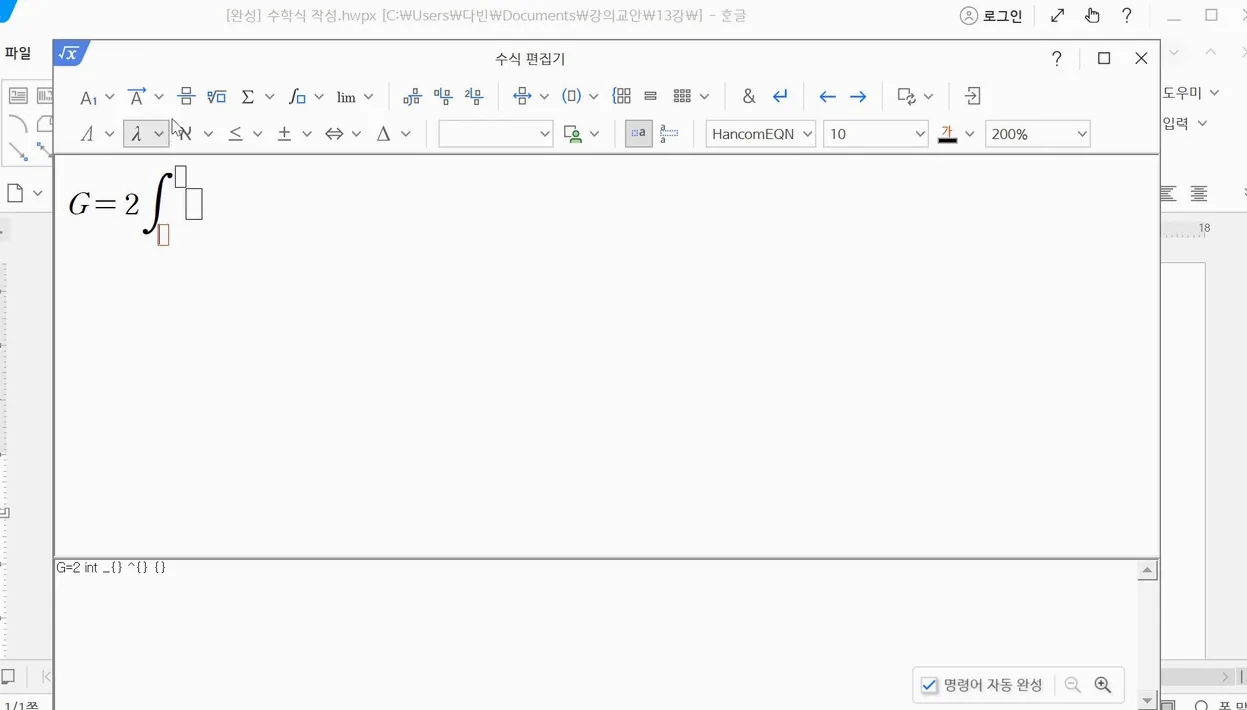Expand the lim dropdown arrow
This screenshot has height=710, width=1247.
click(x=368, y=97)
